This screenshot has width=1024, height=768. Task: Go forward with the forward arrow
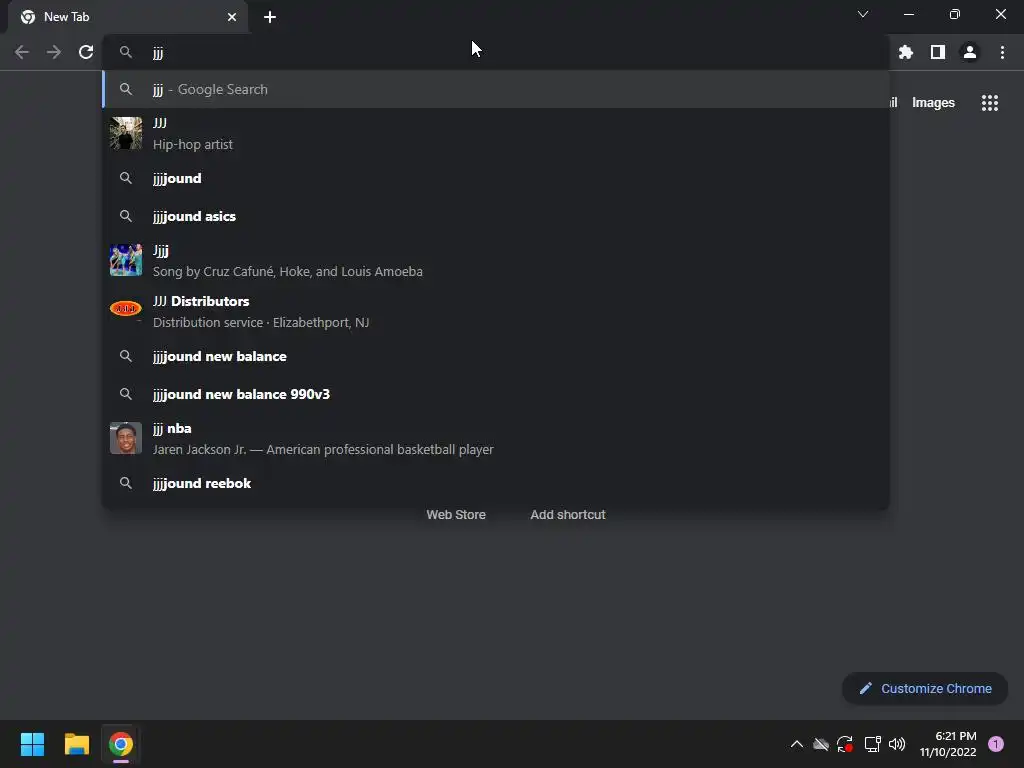(54, 52)
